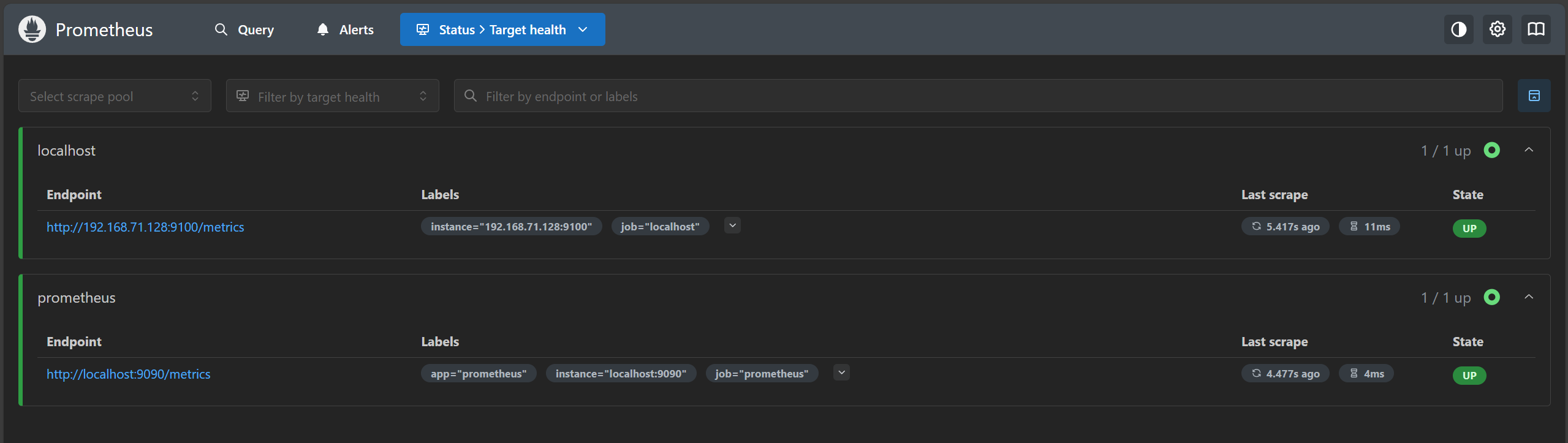Click the Labels column header in prometheus pool
The width and height of the screenshot is (1568, 443).
click(x=440, y=341)
